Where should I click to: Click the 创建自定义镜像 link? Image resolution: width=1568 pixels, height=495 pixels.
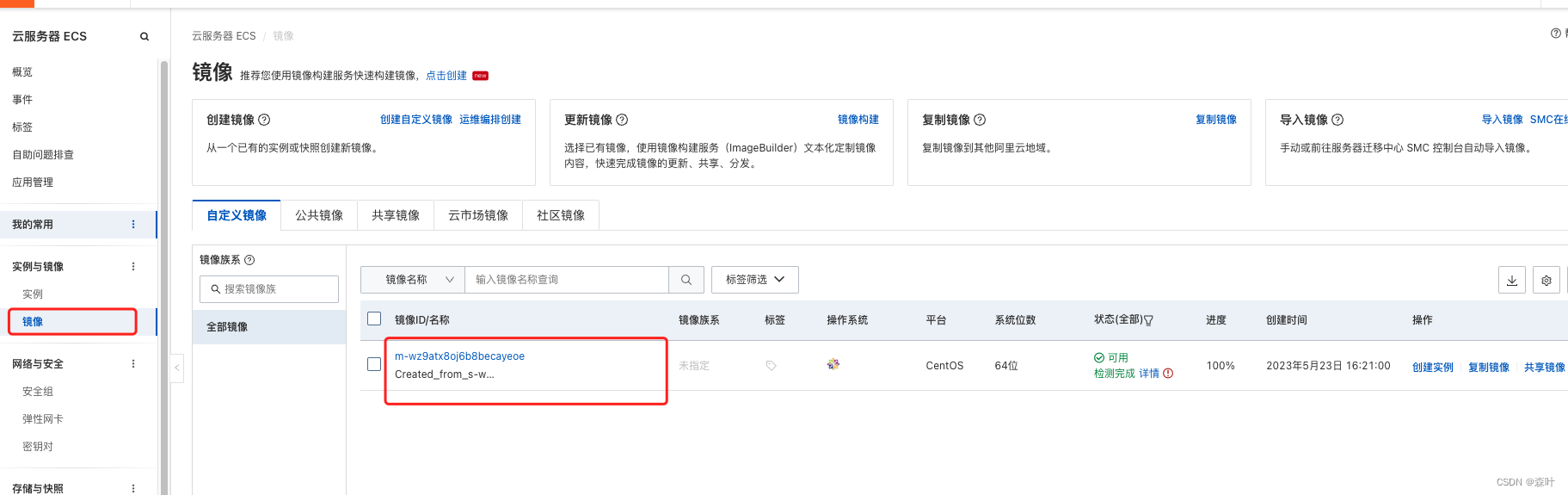coord(416,120)
